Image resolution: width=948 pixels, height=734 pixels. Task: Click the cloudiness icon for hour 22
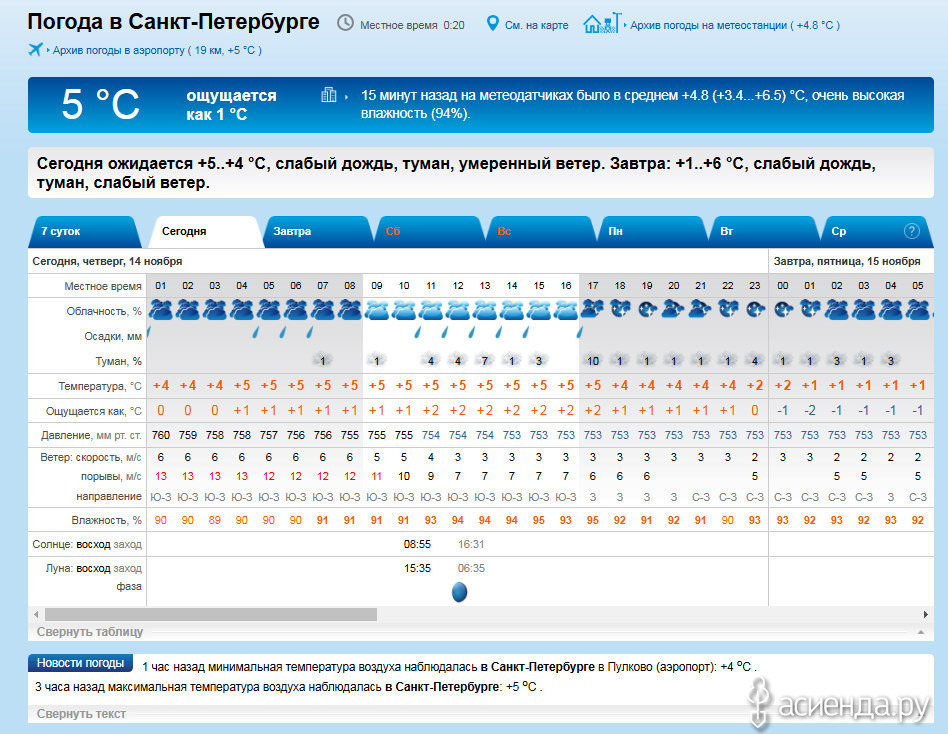(x=728, y=310)
